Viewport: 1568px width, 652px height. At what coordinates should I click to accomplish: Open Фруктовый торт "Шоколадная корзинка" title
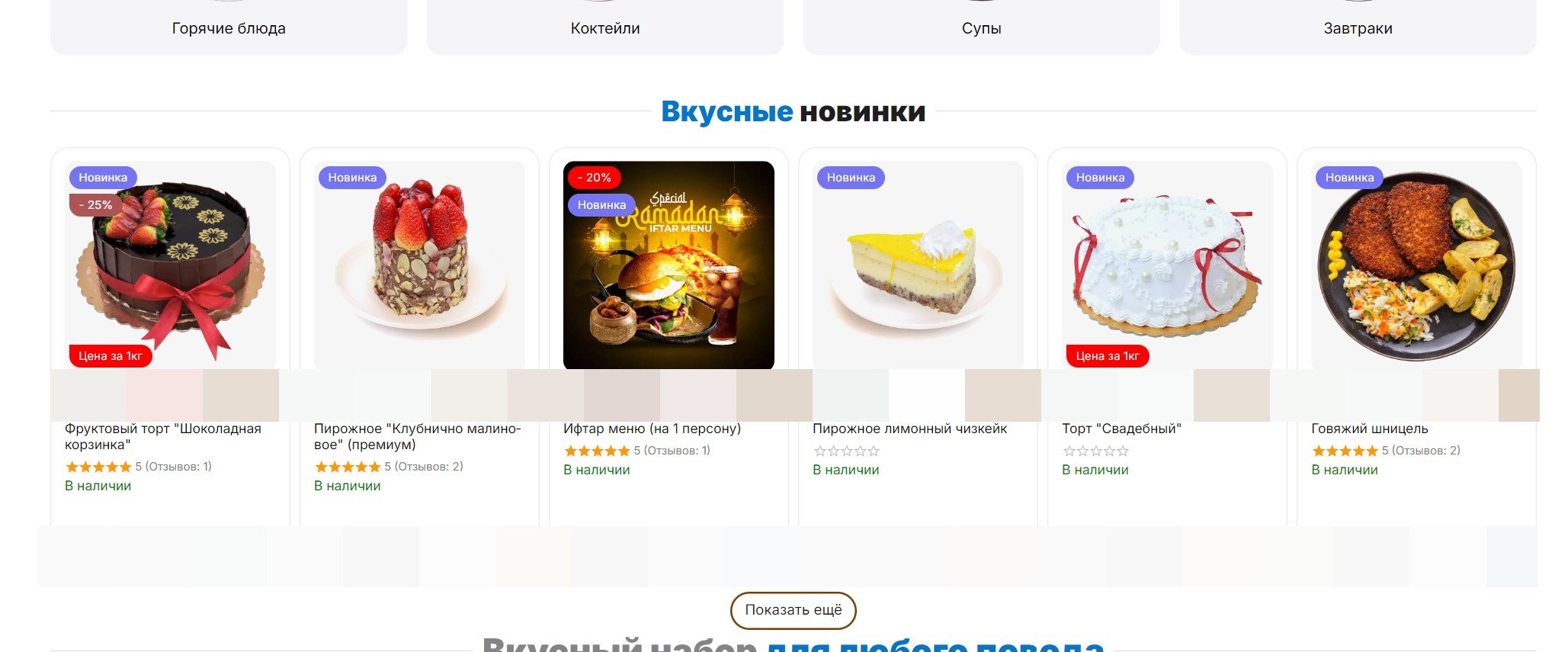[163, 436]
